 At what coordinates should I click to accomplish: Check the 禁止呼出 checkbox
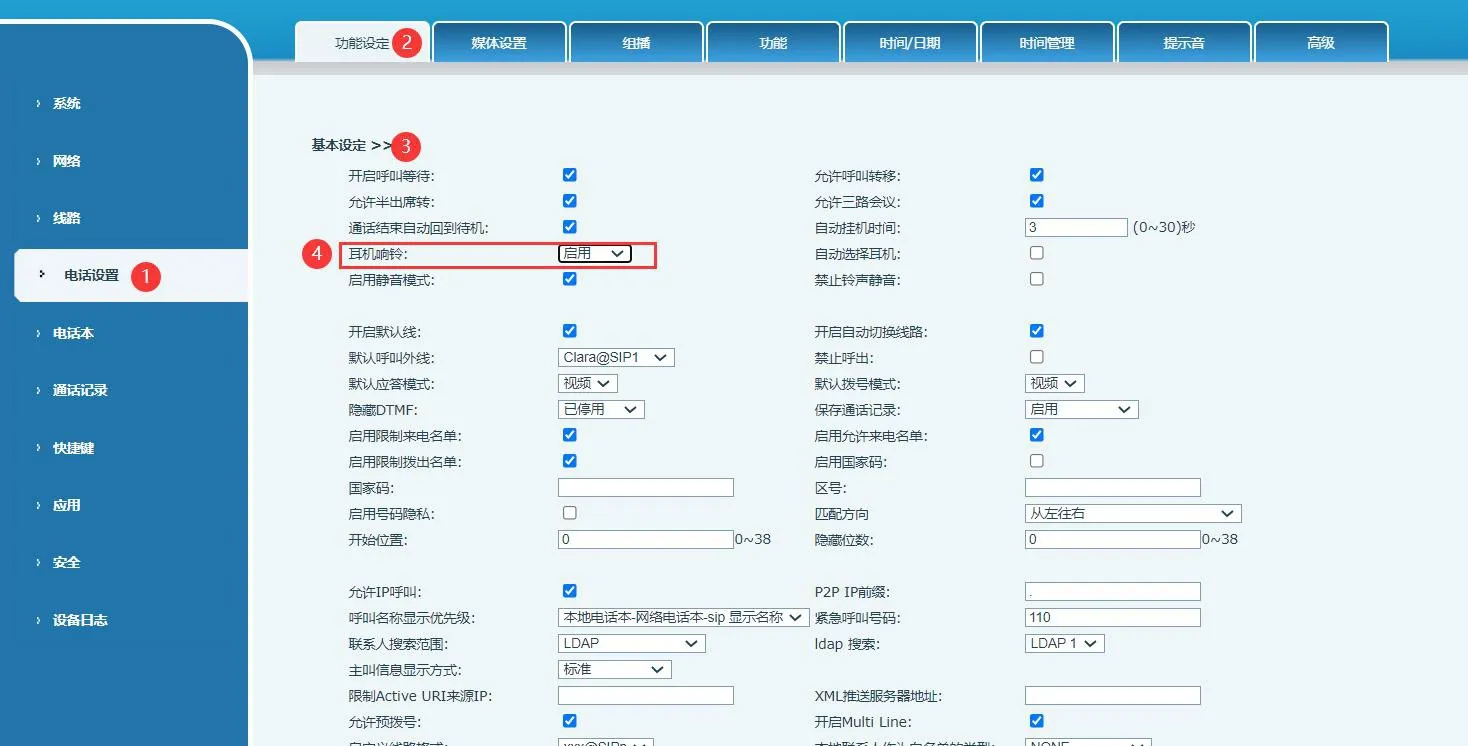tap(1036, 357)
